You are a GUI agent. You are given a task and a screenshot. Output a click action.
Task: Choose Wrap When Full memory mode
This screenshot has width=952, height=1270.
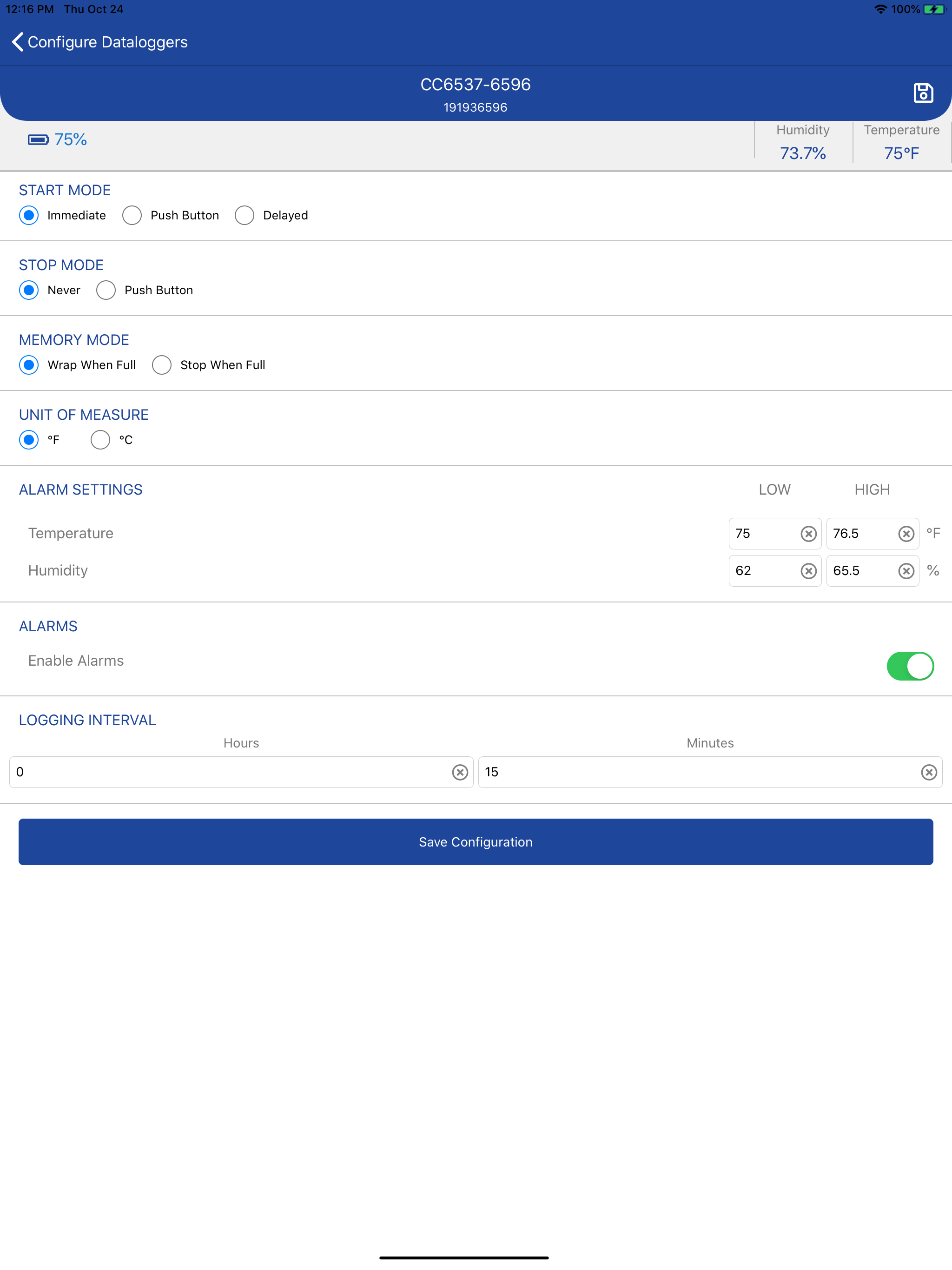pos(29,365)
